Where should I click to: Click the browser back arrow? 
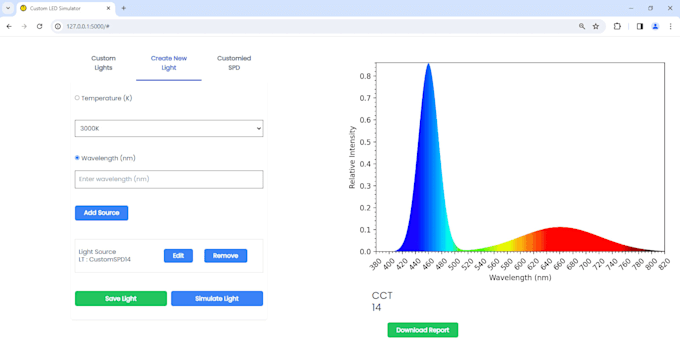click(9, 26)
